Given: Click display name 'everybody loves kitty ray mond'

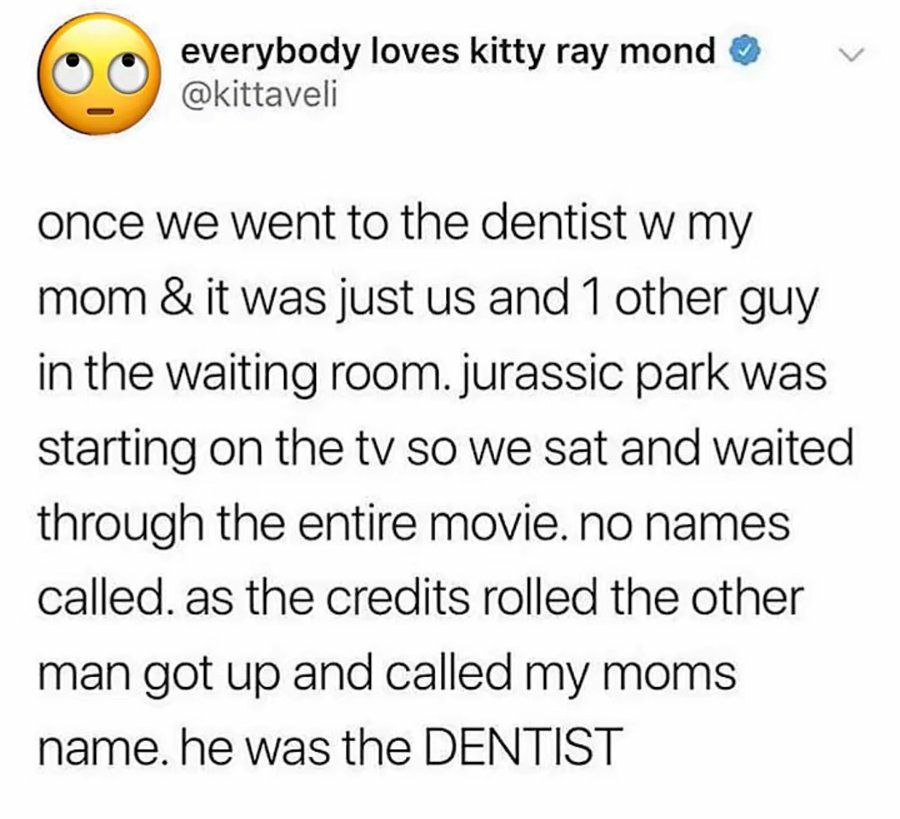Looking at the screenshot, I should 448,53.
